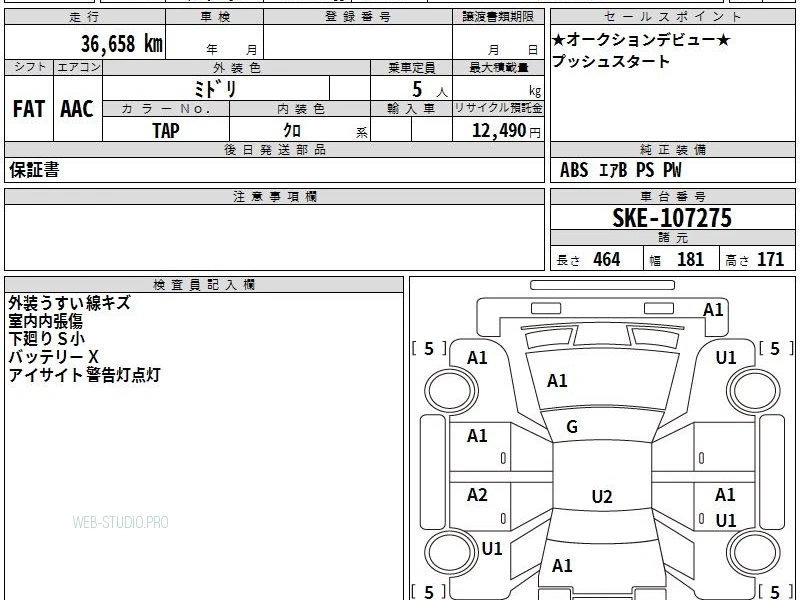The width and height of the screenshot is (800, 600).
Task: Click the エアコン header
Action: pos(78,67)
